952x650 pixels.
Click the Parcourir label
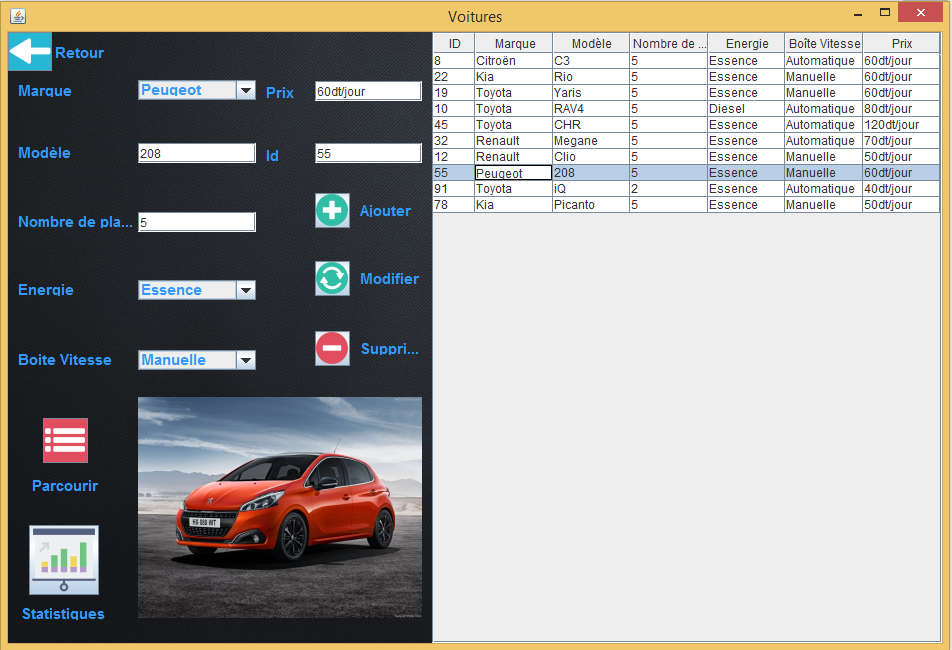[65, 486]
